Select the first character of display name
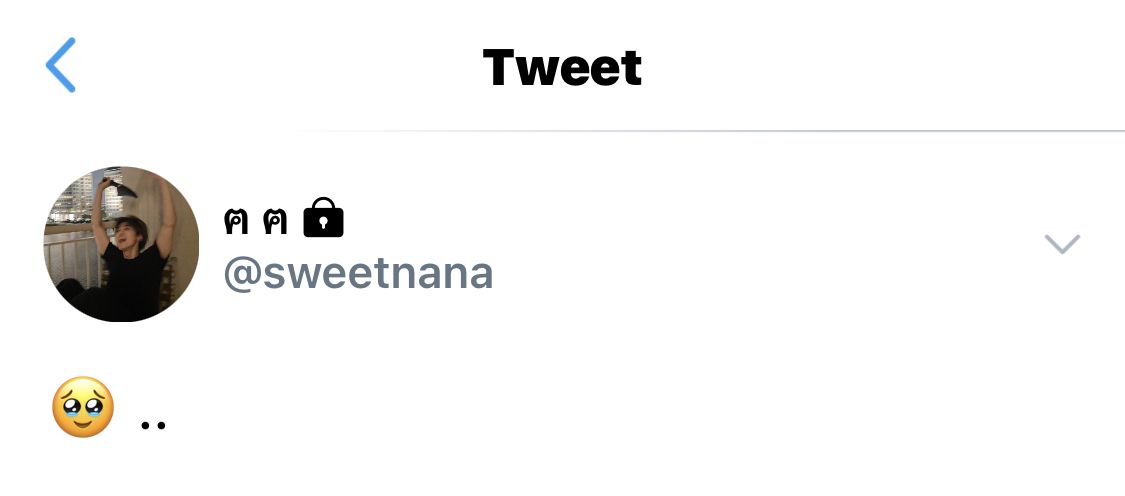The height and width of the screenshot is (496, 1125). coord(236,221)
